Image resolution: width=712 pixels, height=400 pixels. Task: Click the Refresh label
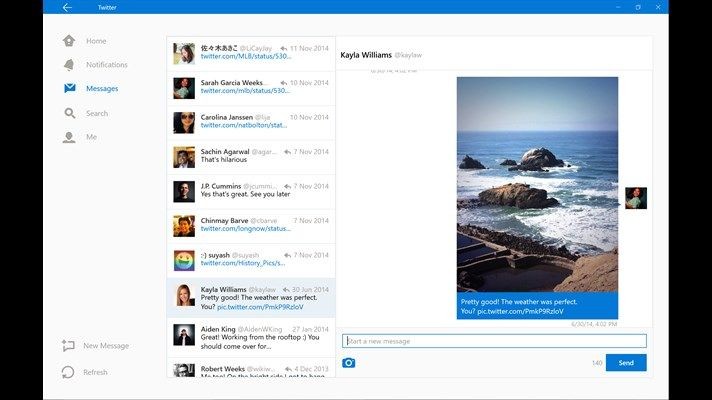[x=95, y=372]
